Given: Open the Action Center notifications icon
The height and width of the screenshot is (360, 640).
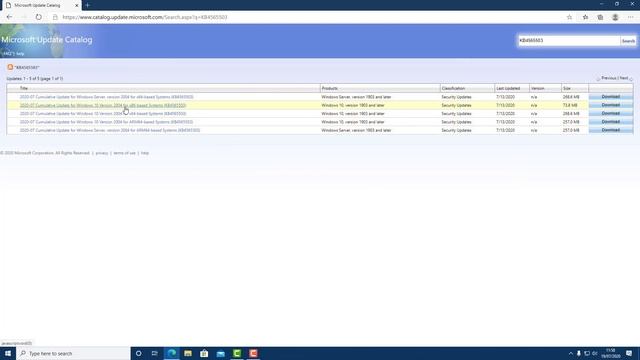Looking at the screenshot, I should pyautogui.click(x=629, y=353).
